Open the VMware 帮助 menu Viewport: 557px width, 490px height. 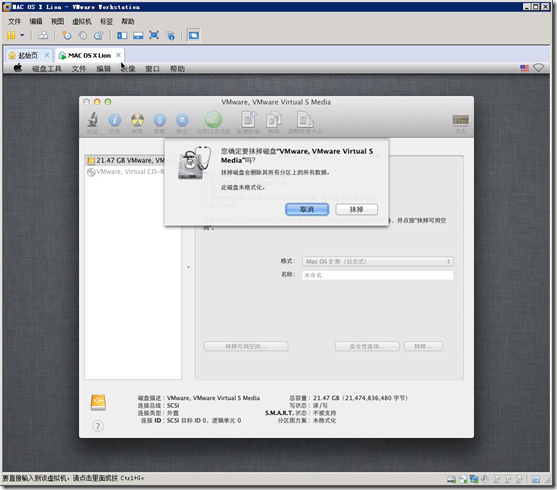128,22
